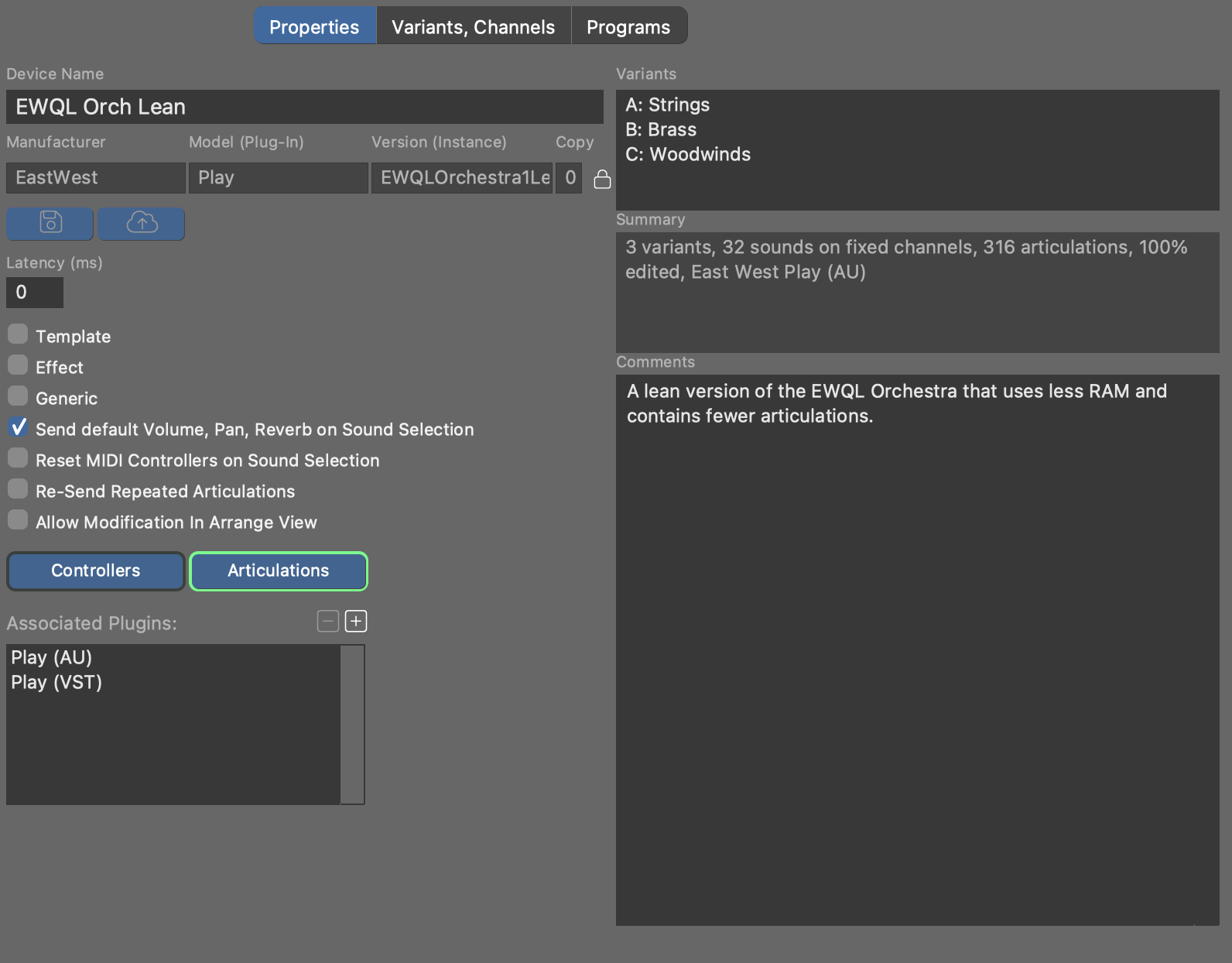The image size is (1232, 963).
Task: Click the save device (floppy disk) icon
Action: (50, 224)
